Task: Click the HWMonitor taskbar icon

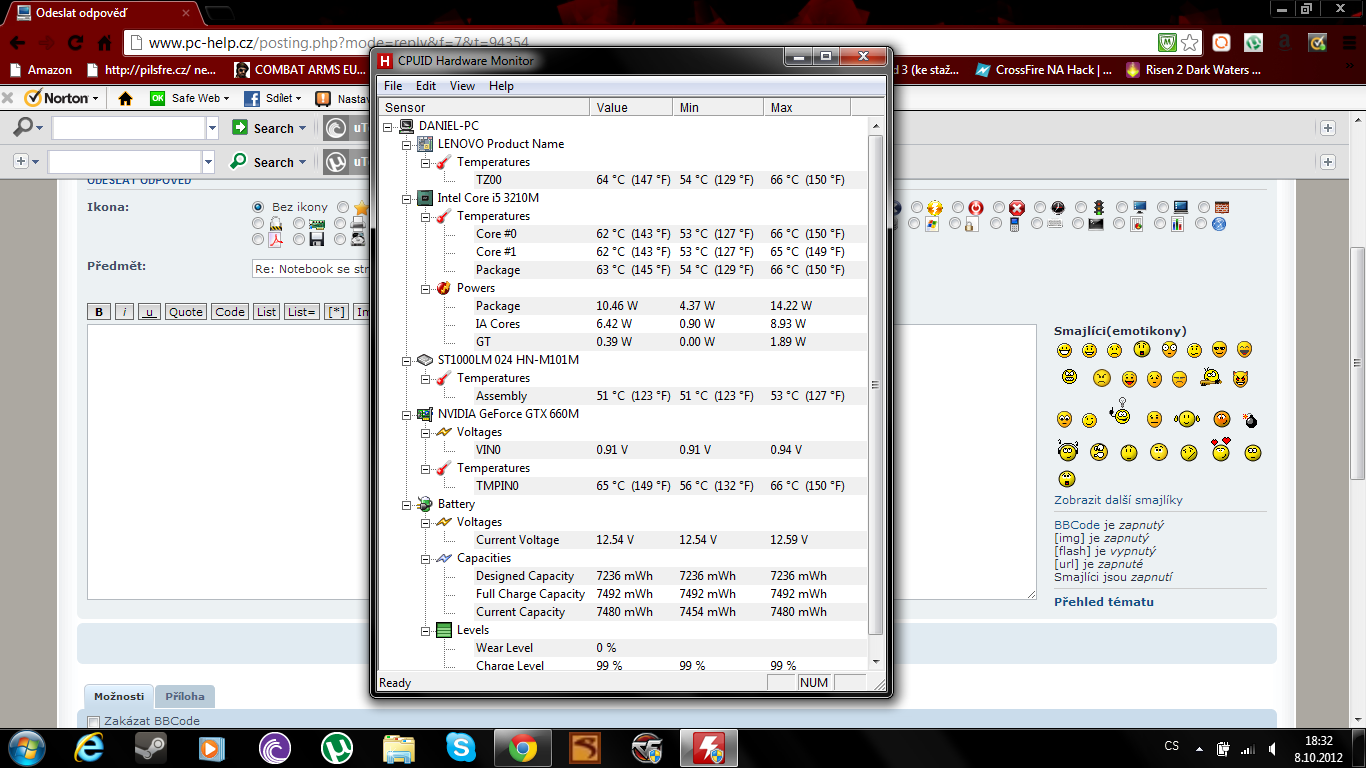Action: (x=709, y=747)
